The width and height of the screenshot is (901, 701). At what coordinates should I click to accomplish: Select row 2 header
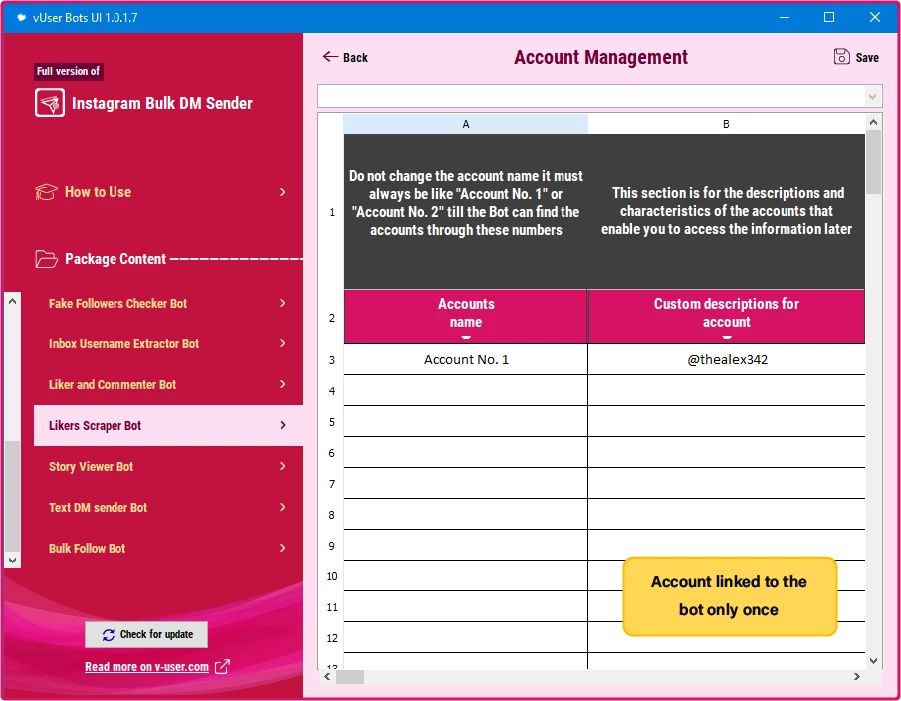coord(332,317)
